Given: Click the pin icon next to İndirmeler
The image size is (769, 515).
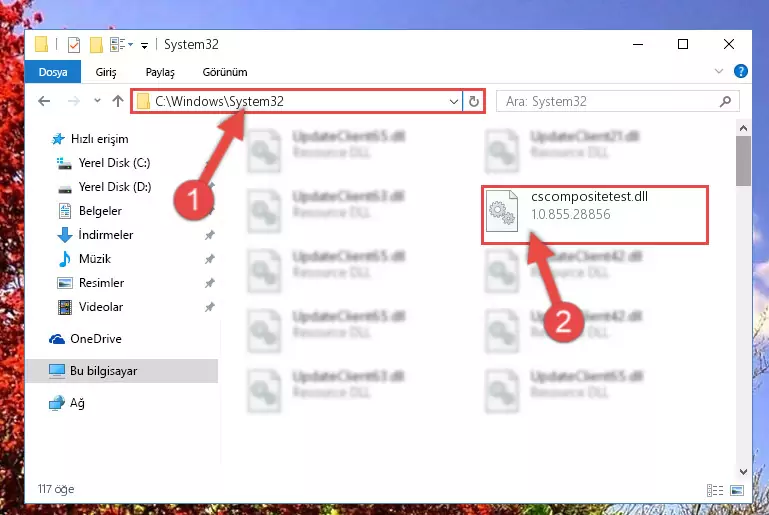Looking at the screenshot, I should point(210,235).
